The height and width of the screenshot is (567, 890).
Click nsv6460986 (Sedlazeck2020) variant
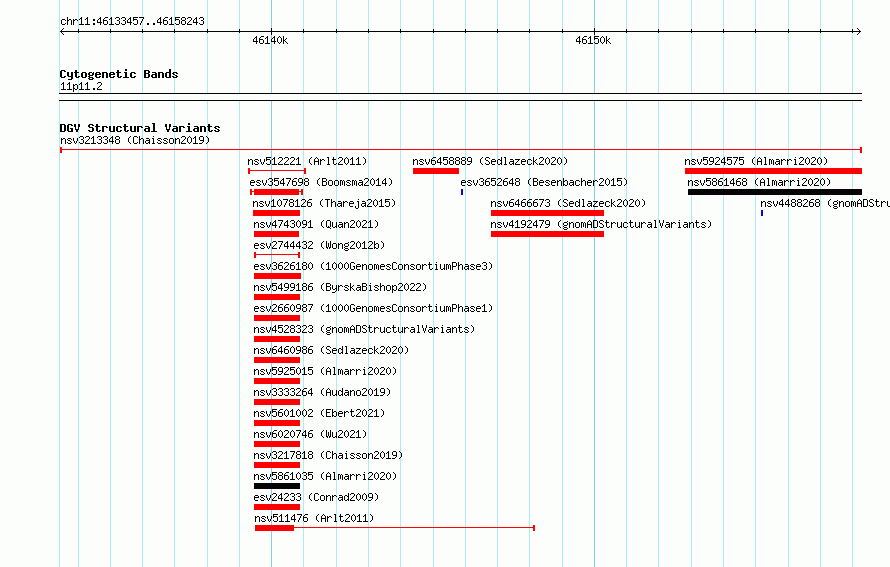click(x=331, y=350)
